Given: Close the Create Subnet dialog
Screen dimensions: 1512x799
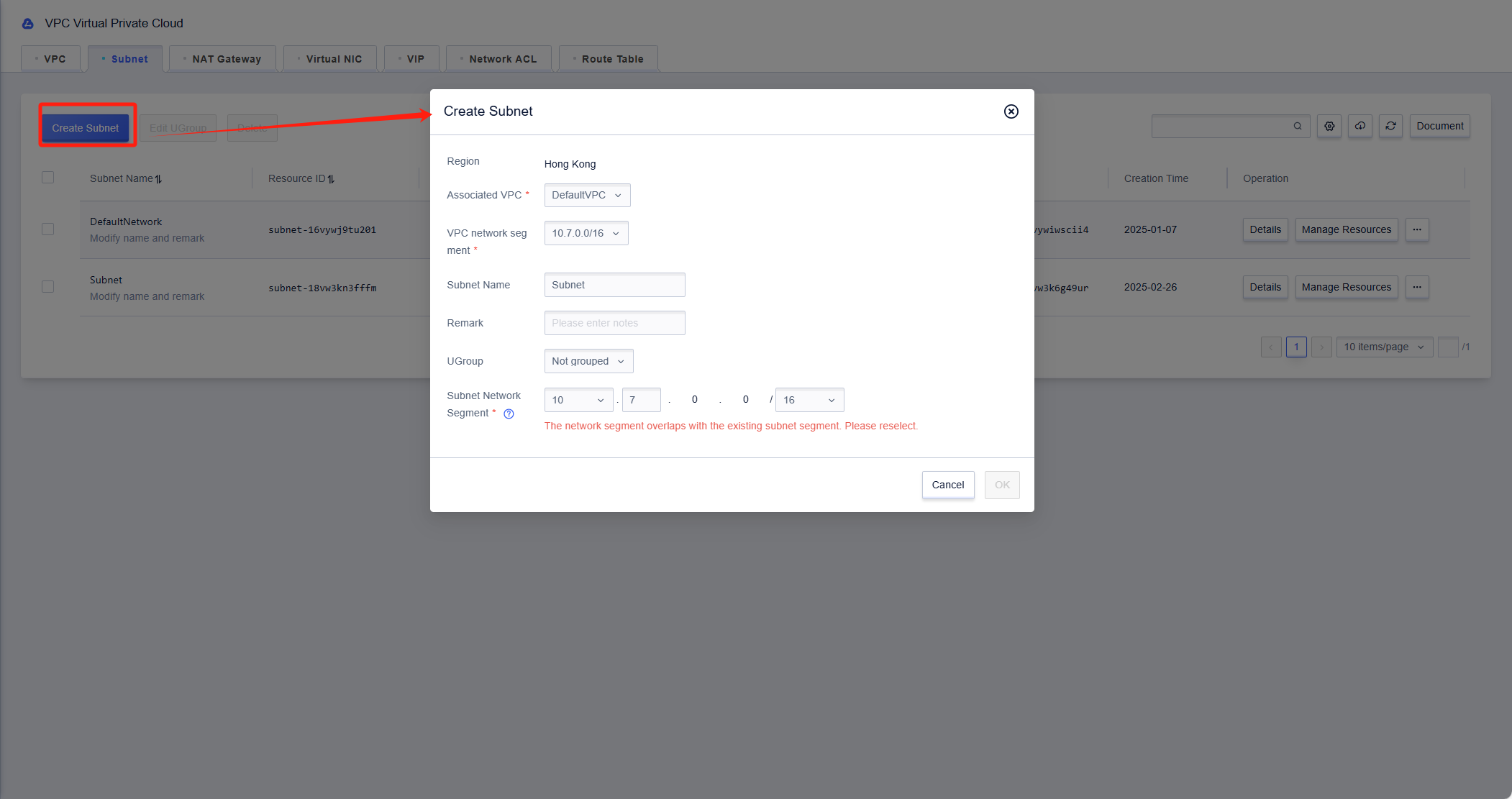Looking at the screenshot, I should click(1011, 111).
